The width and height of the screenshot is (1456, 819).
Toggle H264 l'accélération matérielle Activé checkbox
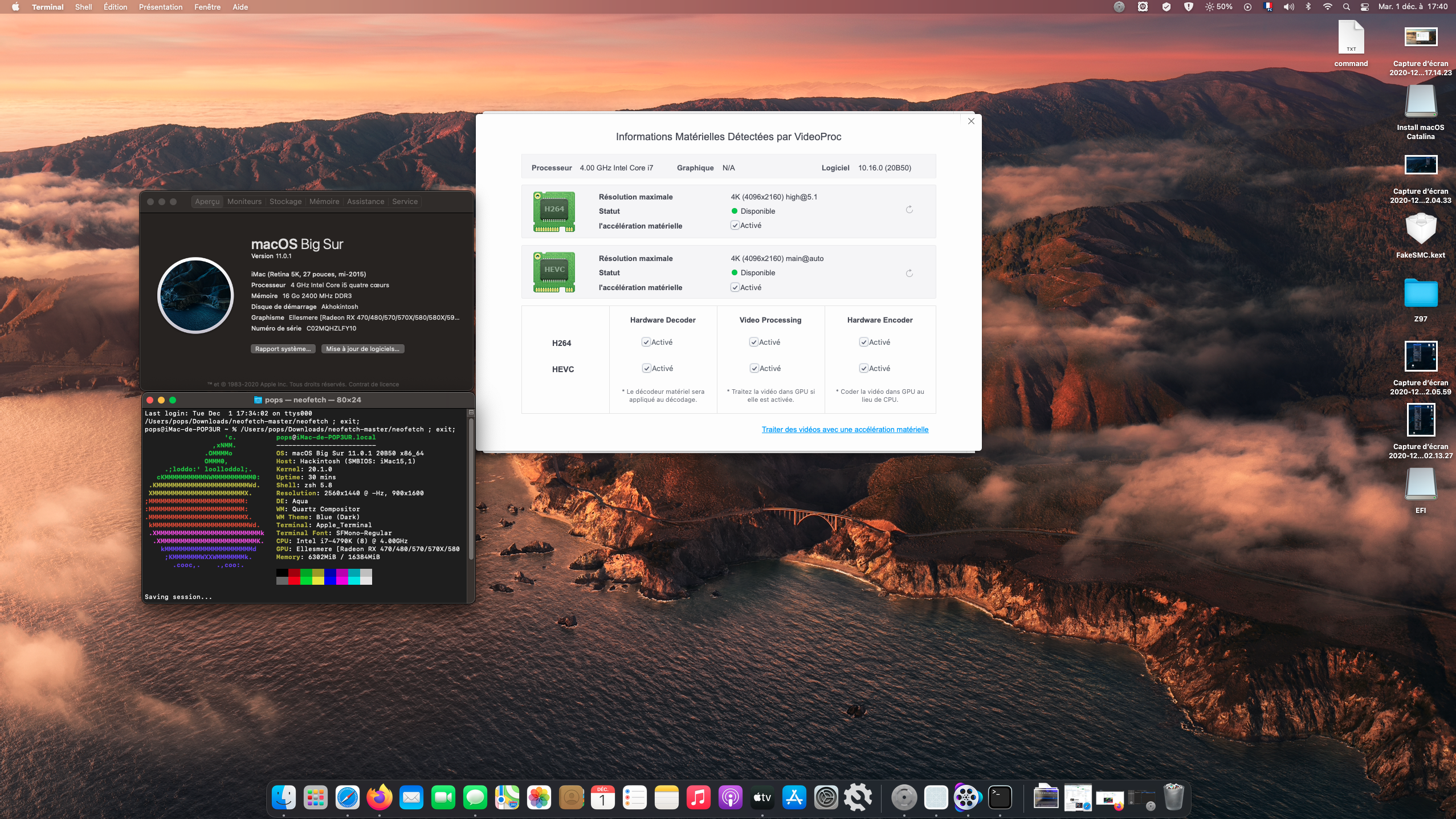735,226
